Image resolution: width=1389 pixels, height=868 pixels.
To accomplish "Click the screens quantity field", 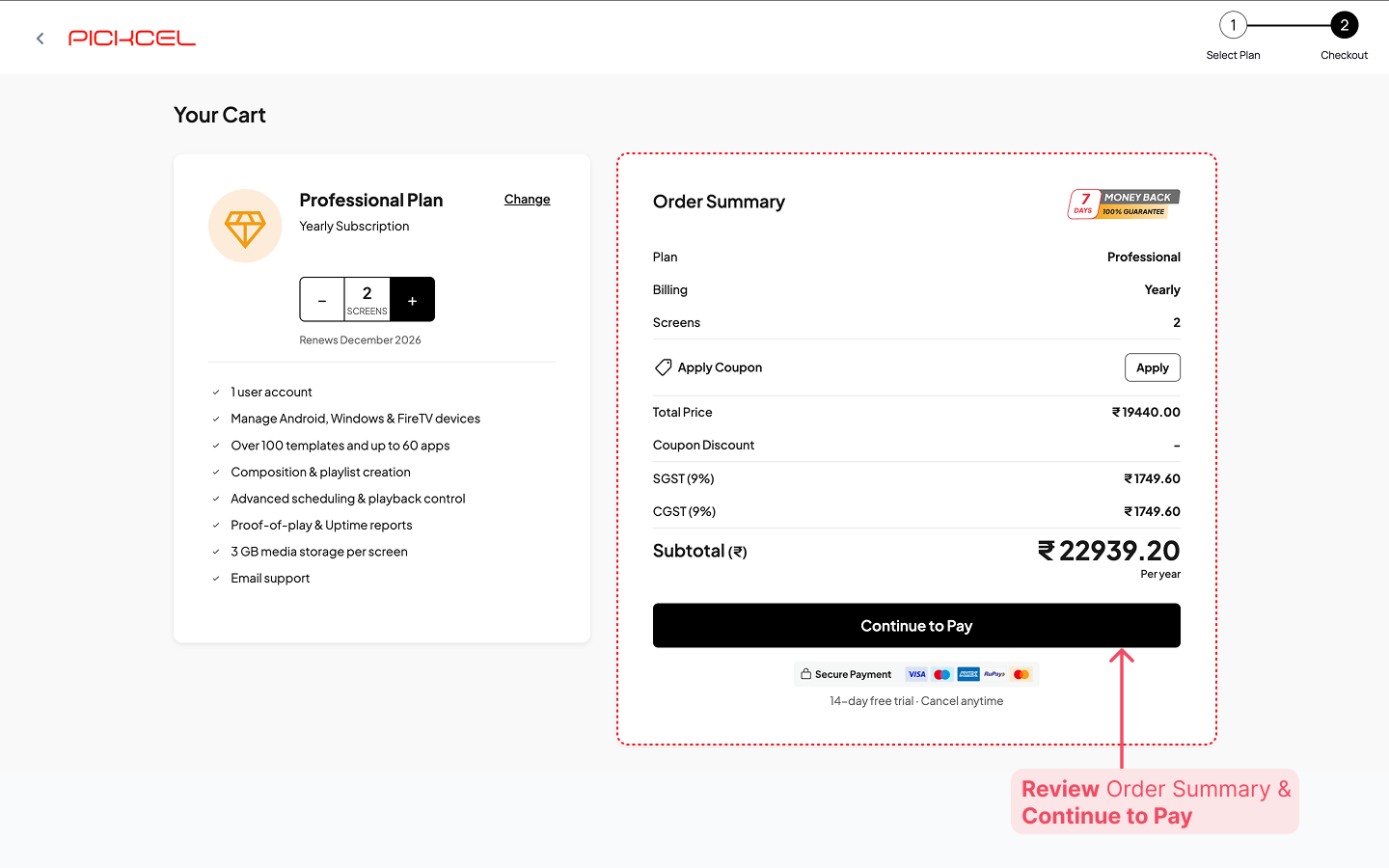I will pos(367,299).
